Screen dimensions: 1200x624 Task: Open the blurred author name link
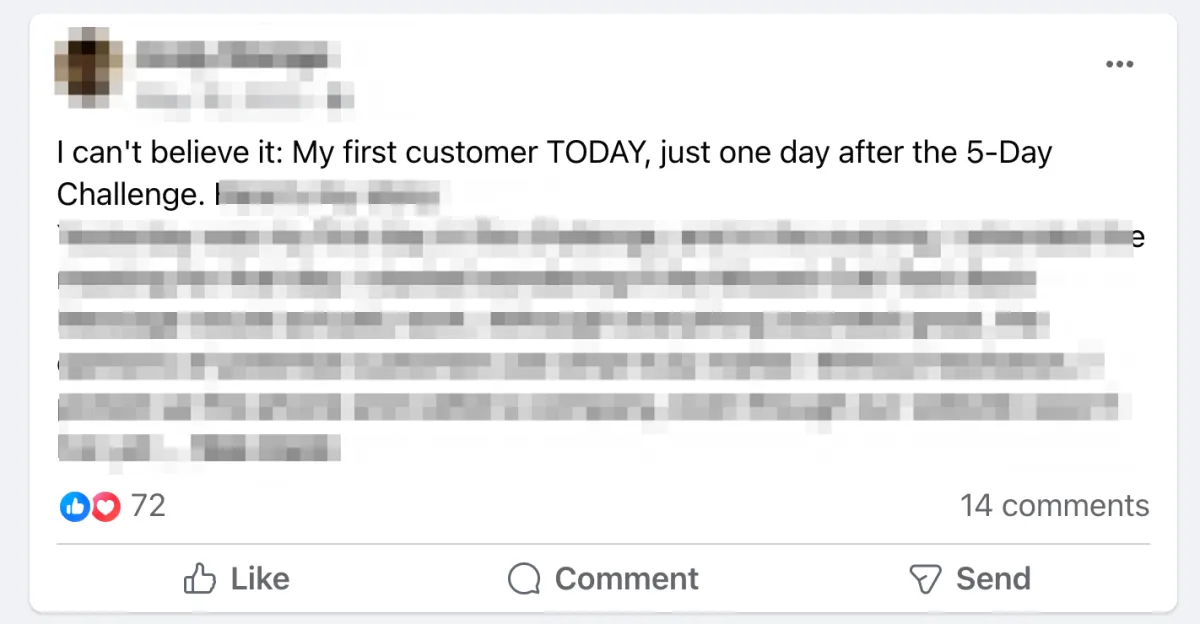pos(232,54)
